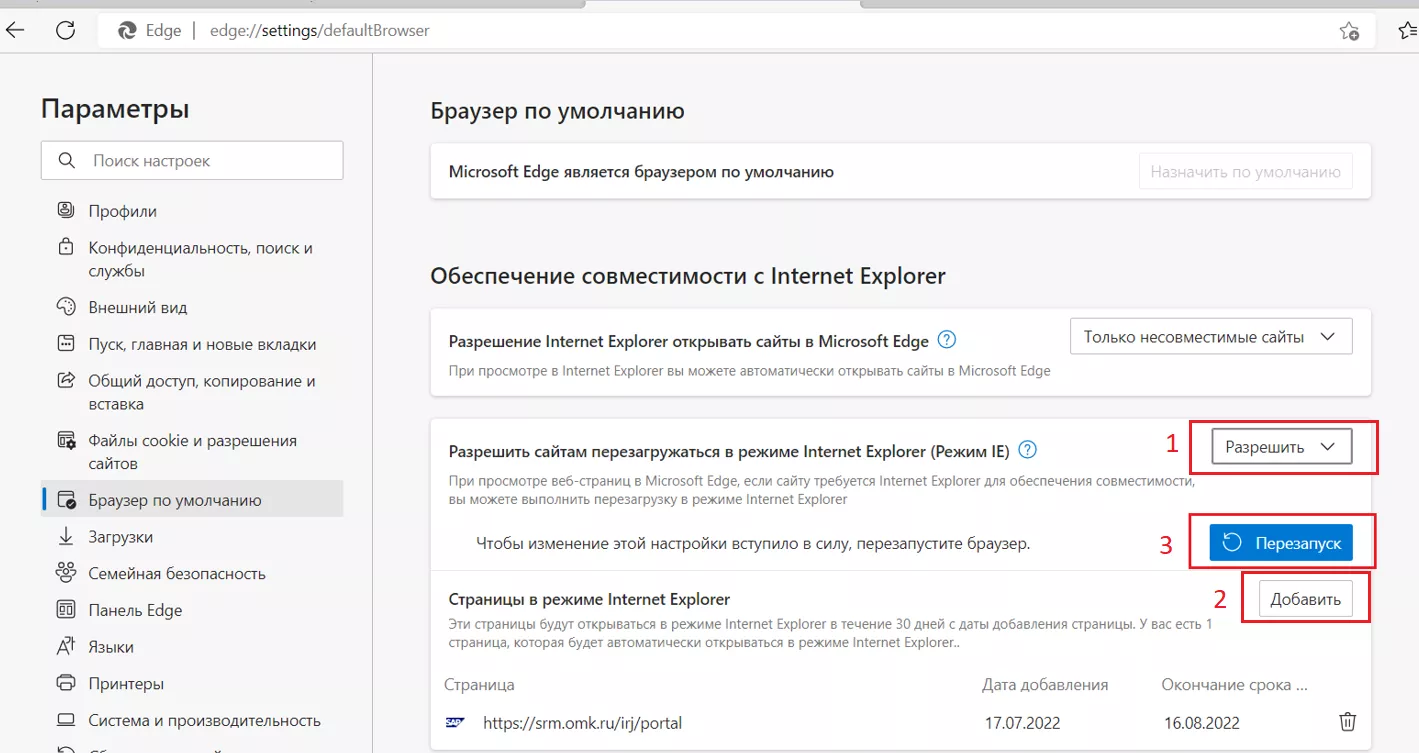The image size is (1419, 753).
Task: Click the family icon beside 'Семейная безопасность'
Action: [x=66, y=573]
